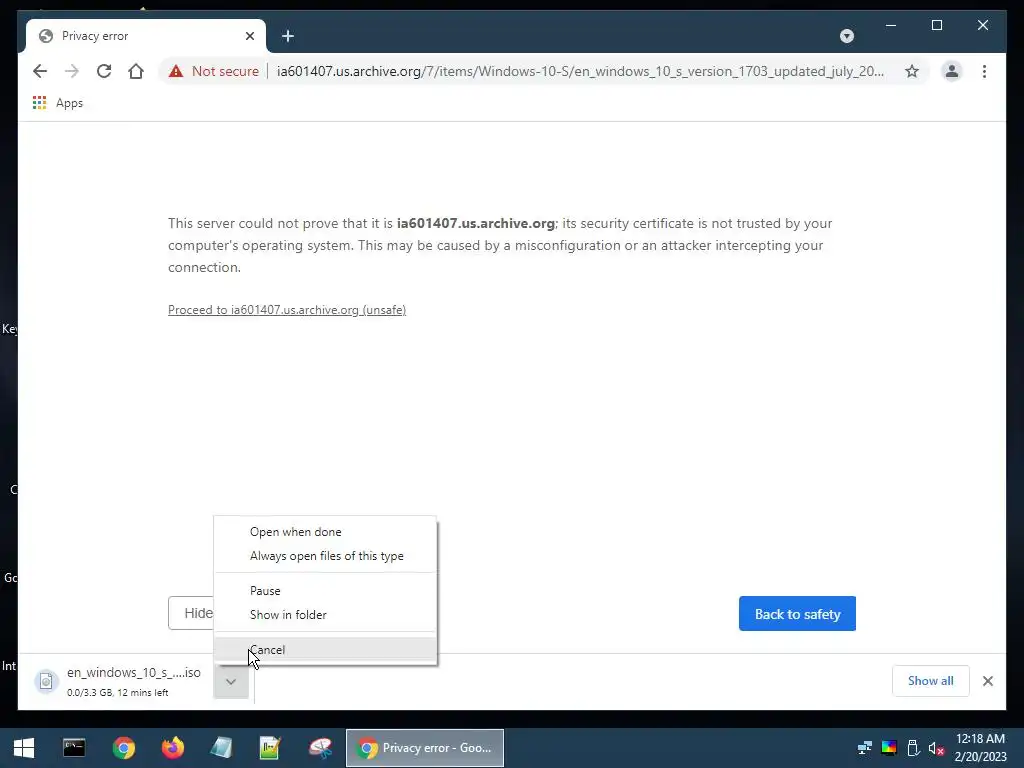Open the green chart taskbar application
The width and height of the screenshot is (1024, 768).
click(x=270, y=748)
